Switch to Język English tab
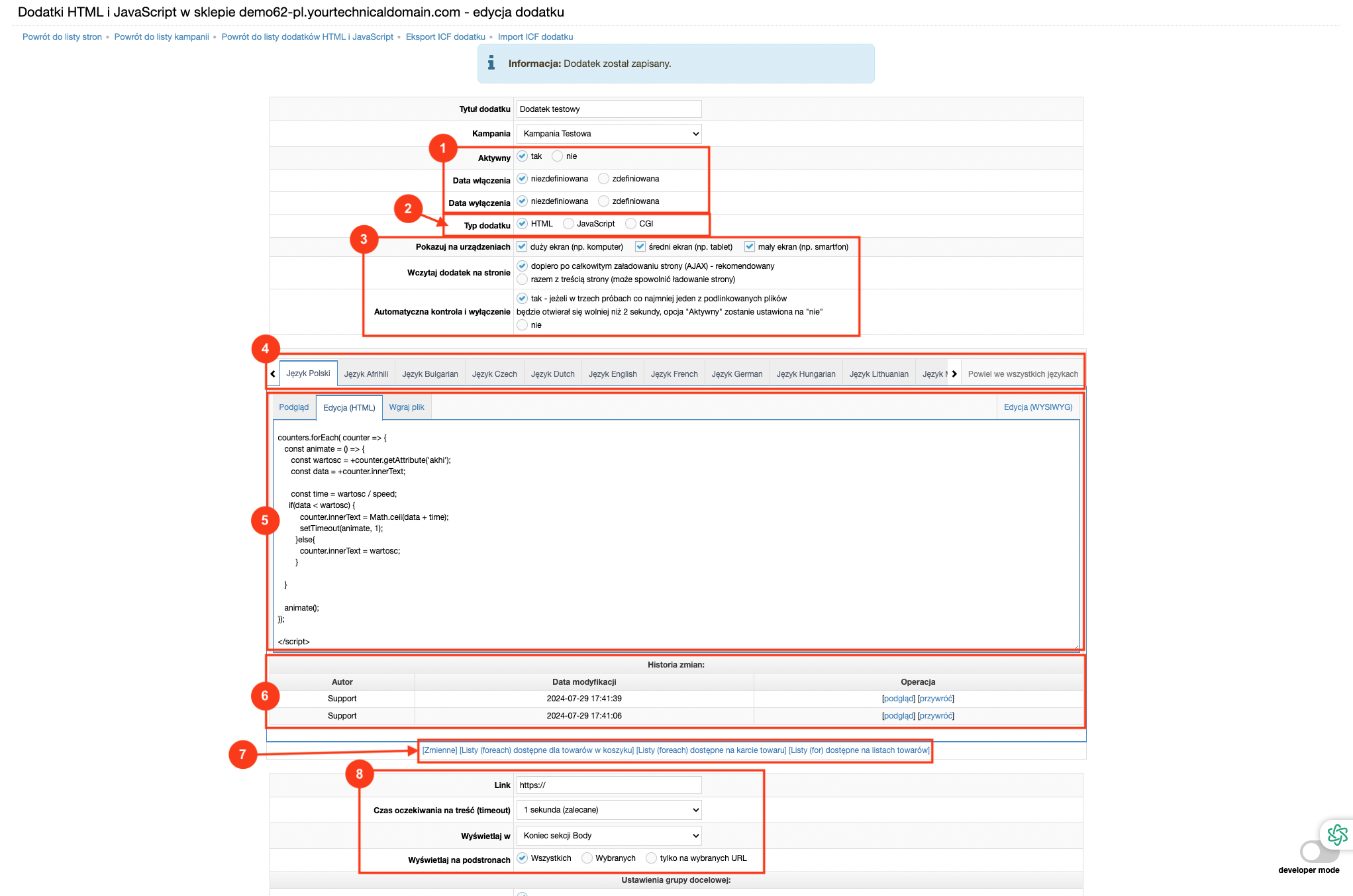The image size is (1353, 896). pos(613,374)
